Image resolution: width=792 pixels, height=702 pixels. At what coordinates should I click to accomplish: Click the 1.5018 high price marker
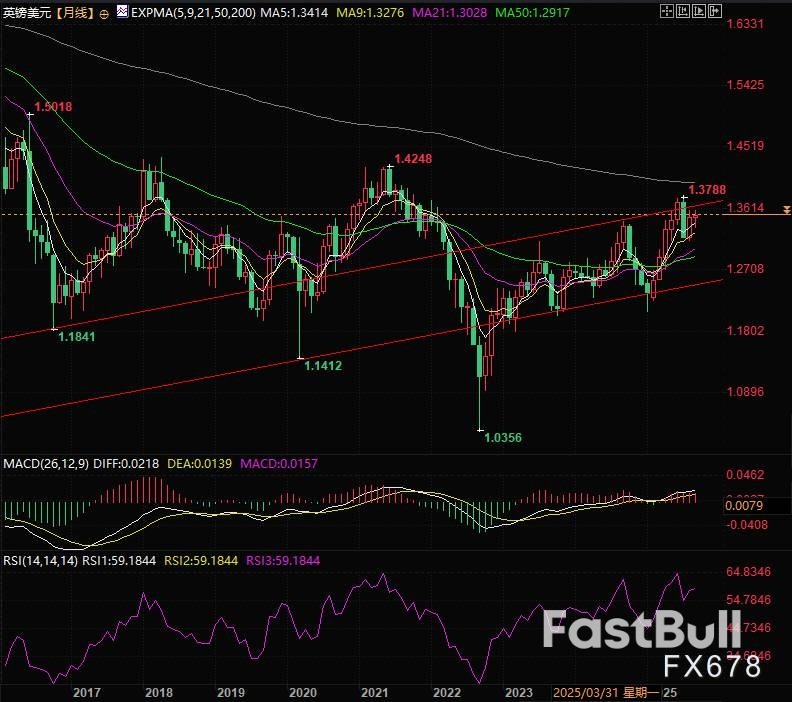pos(53,106)
